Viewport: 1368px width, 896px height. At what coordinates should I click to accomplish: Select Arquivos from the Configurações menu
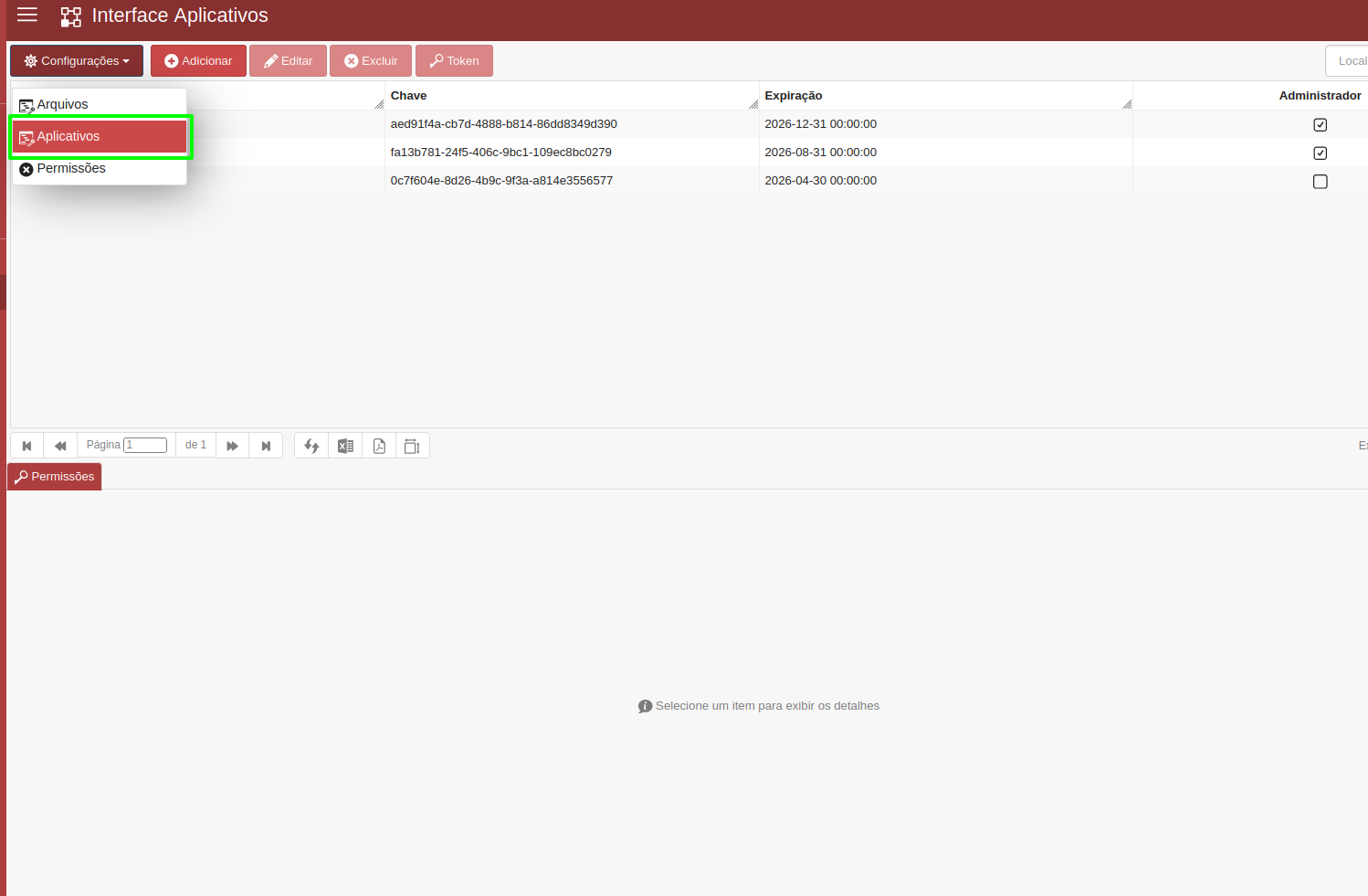(x=100, y=104)
